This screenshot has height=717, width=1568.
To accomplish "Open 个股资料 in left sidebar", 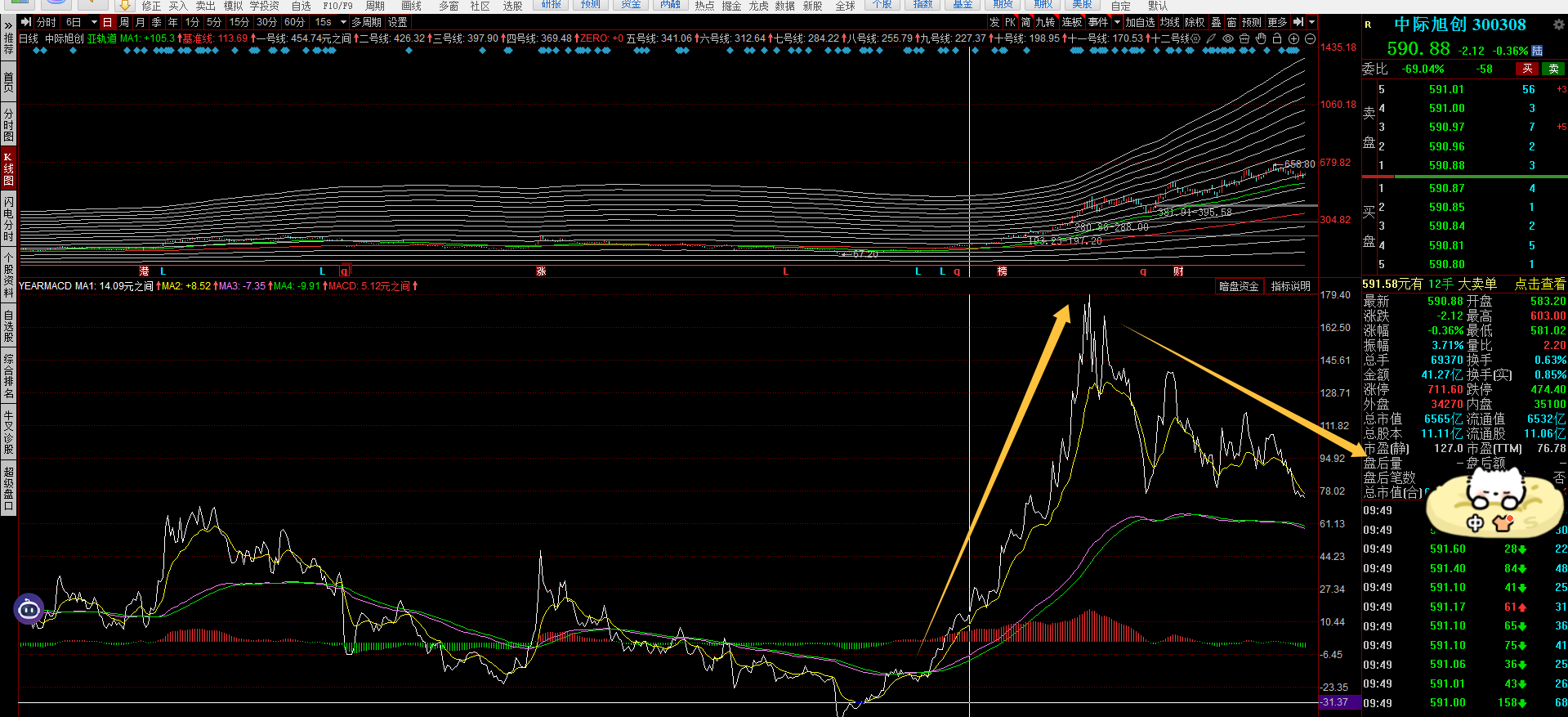I will point(8,274).
